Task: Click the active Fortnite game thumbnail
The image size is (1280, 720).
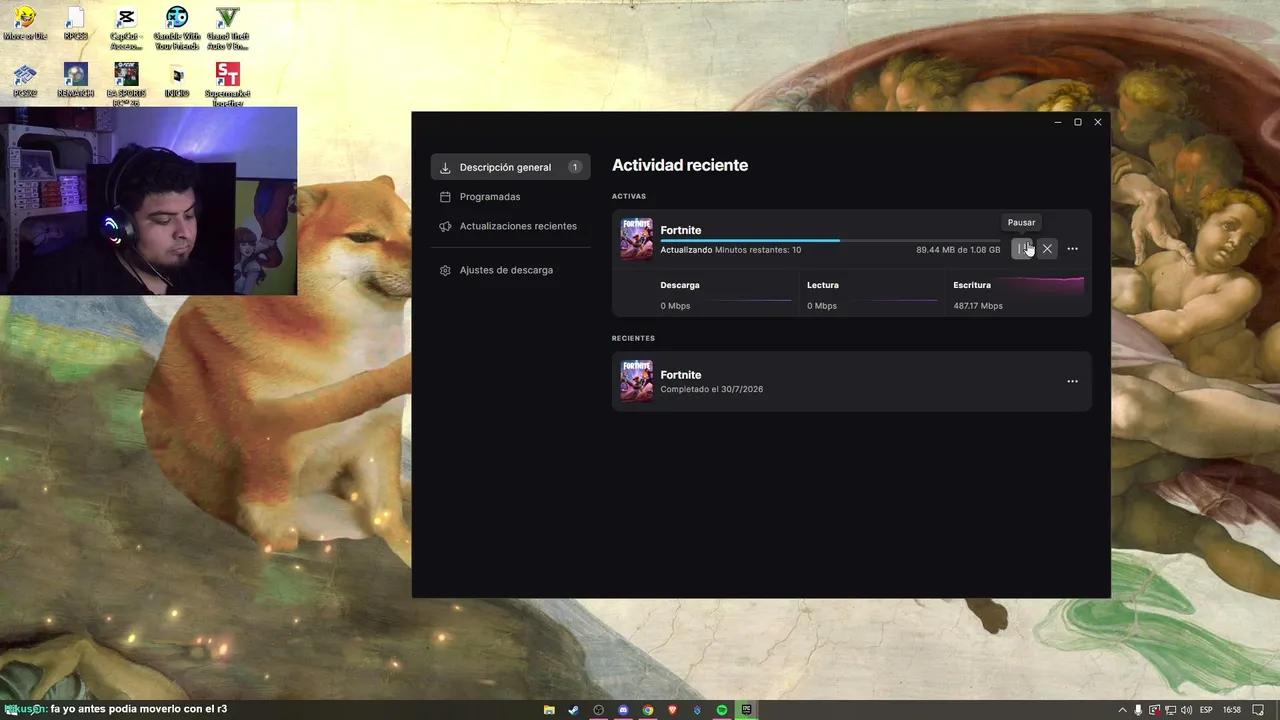Action: (636, 239)
